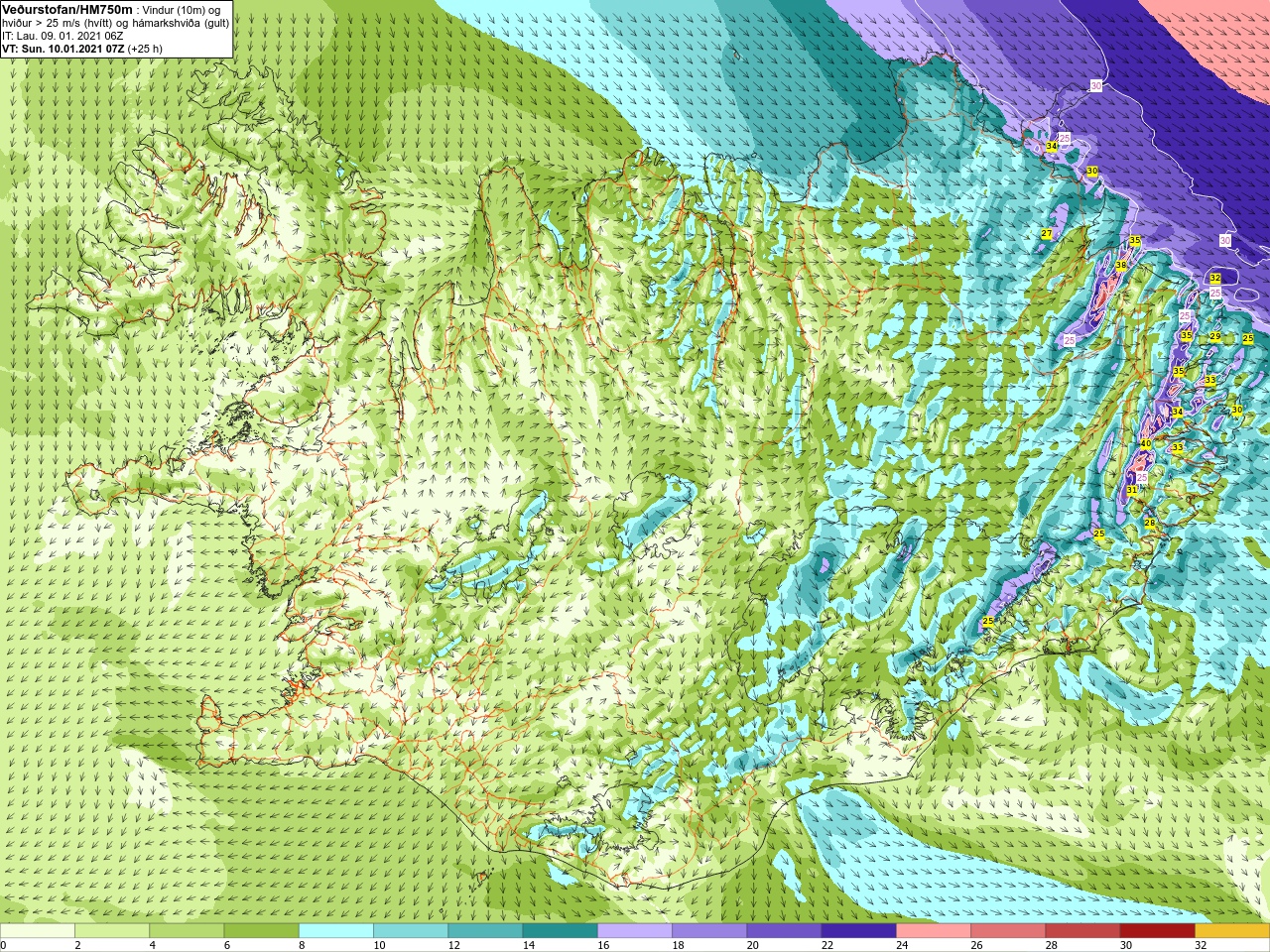Select the 4–6 m/s light green swatch
The height and width of the screenshot is (952, 1270).
pyautogui.click(x=187, y=931)
